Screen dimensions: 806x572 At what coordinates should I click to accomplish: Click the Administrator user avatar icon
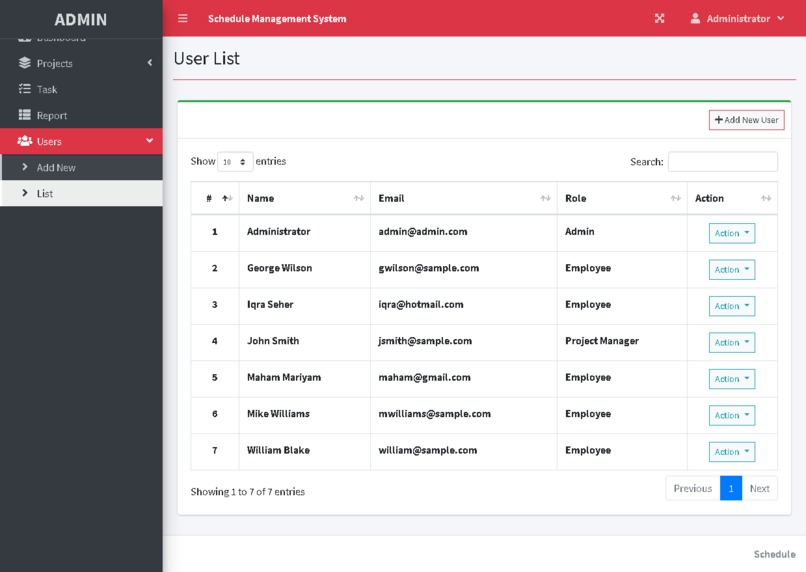pyautogui.click(x=695, y=19)
